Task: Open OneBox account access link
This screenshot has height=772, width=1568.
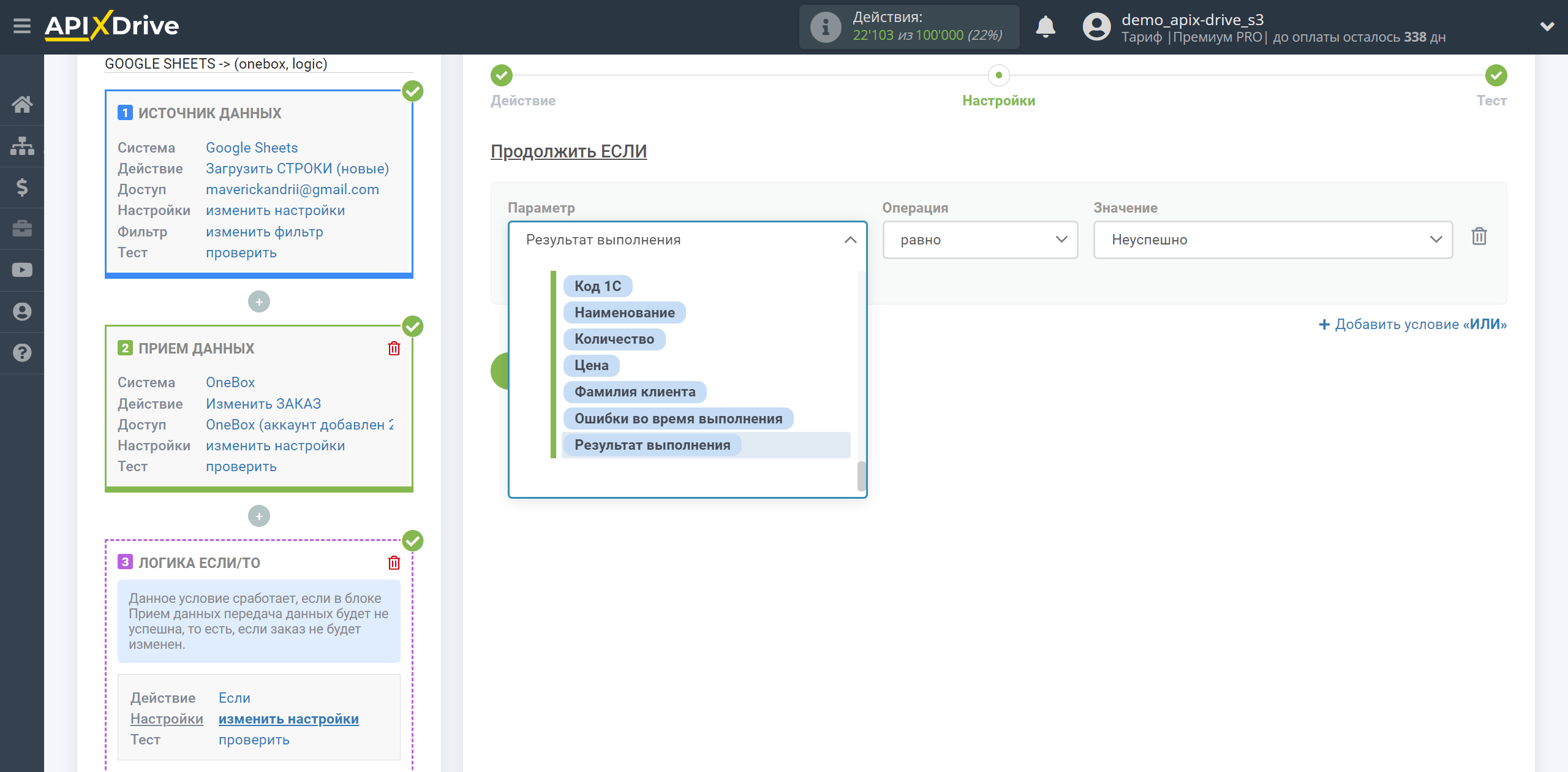Action: coord(300,425)
